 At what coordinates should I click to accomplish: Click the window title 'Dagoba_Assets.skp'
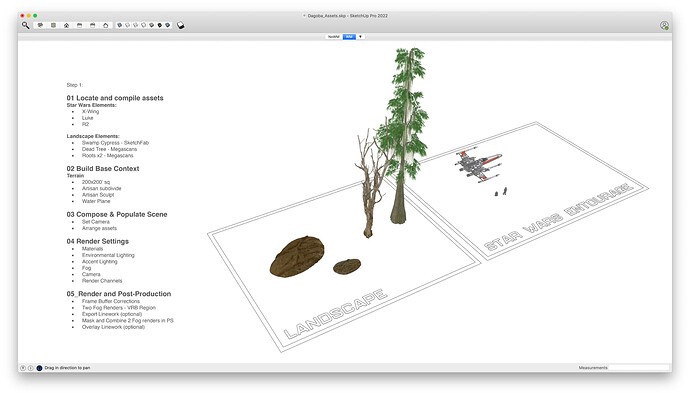pos(327,16)
